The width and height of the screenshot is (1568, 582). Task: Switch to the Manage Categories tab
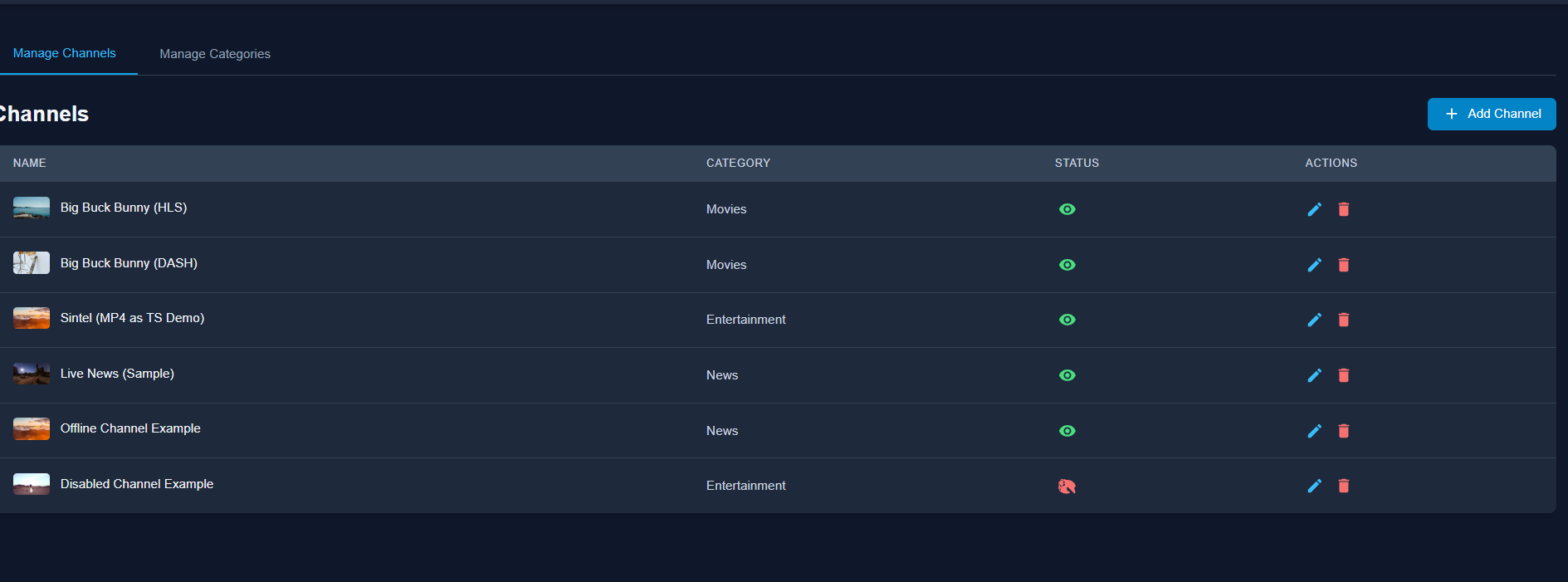point(215,54)
